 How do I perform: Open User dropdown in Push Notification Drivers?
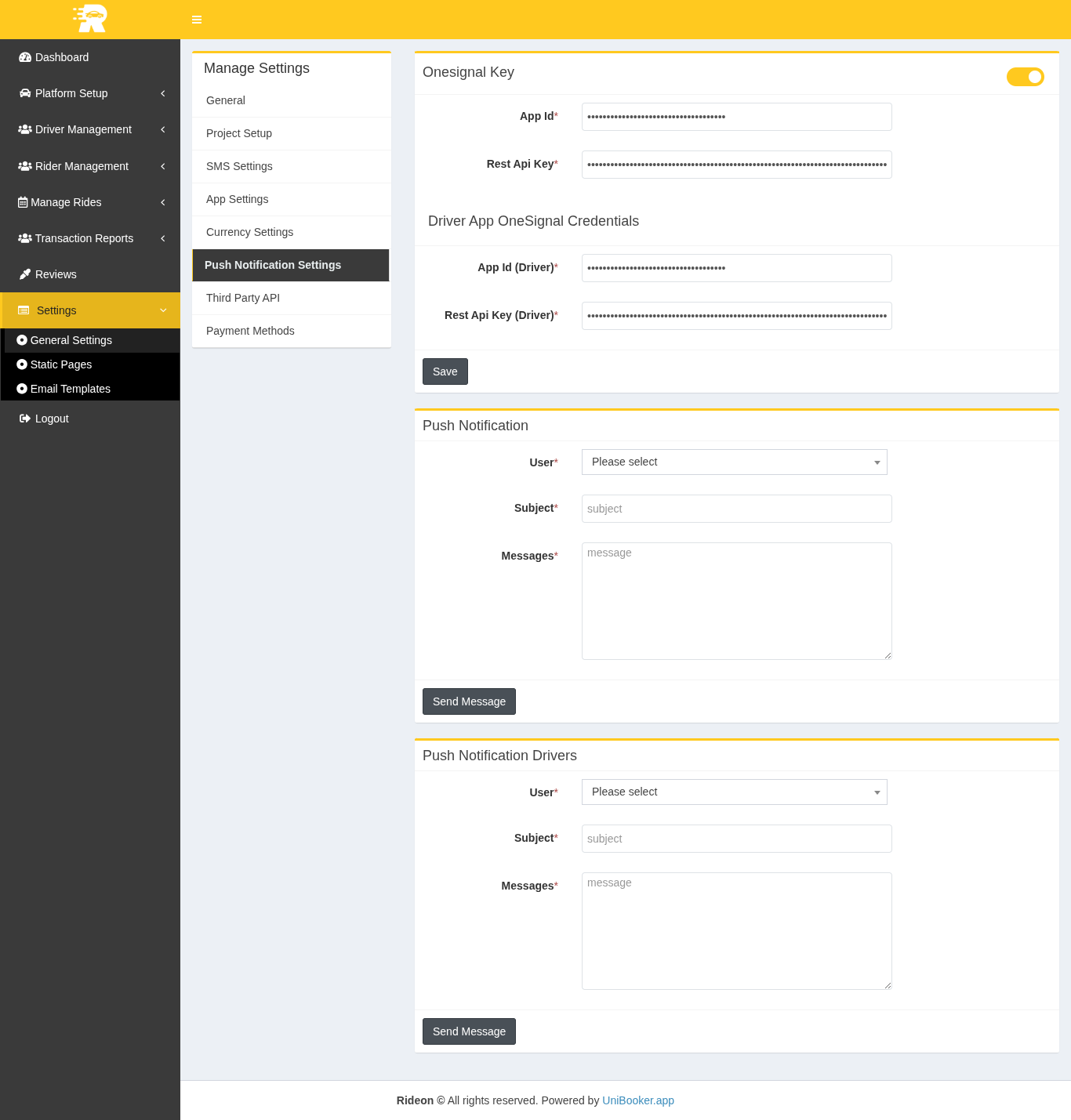click(x=734, y=792)
